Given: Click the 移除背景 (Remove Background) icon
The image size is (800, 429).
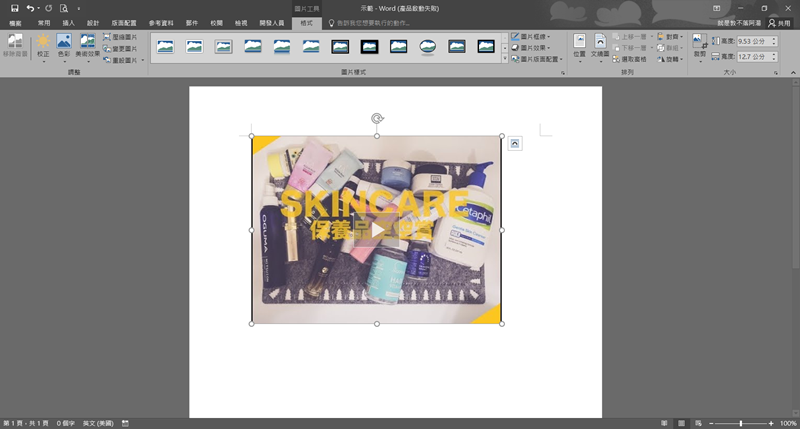Looking at the screenshot, I should click(x=15, y=45).
